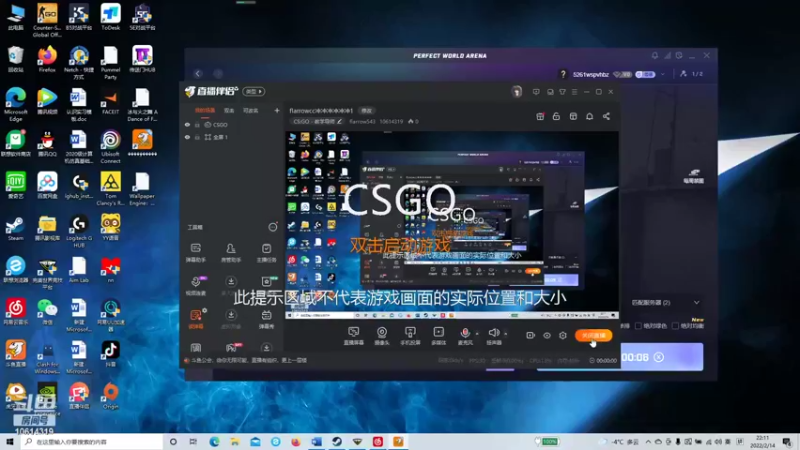
Task: Add a new scene with plus icon
Action: click(x=277, y=110)
